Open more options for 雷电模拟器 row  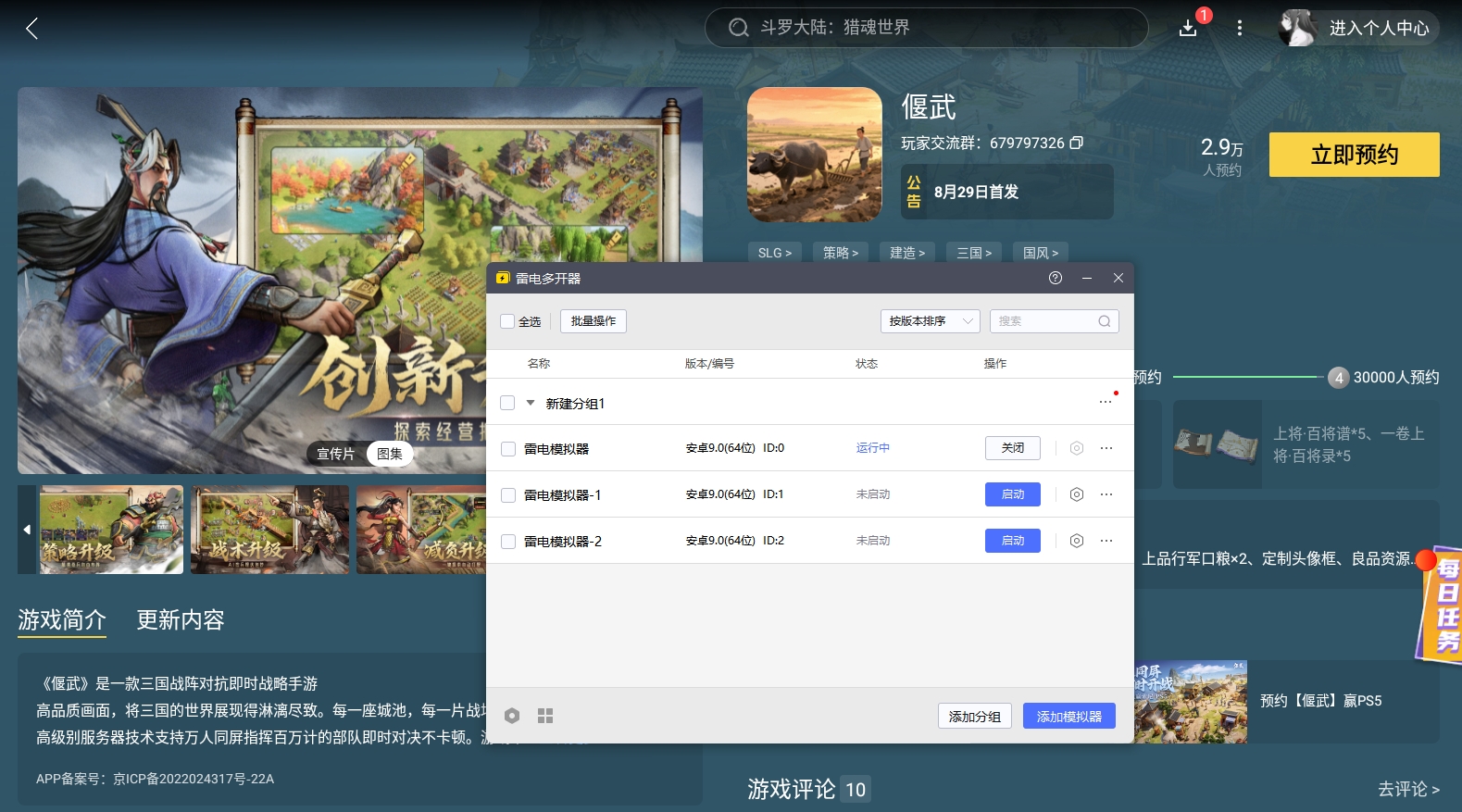click(x=1106, y=448)
